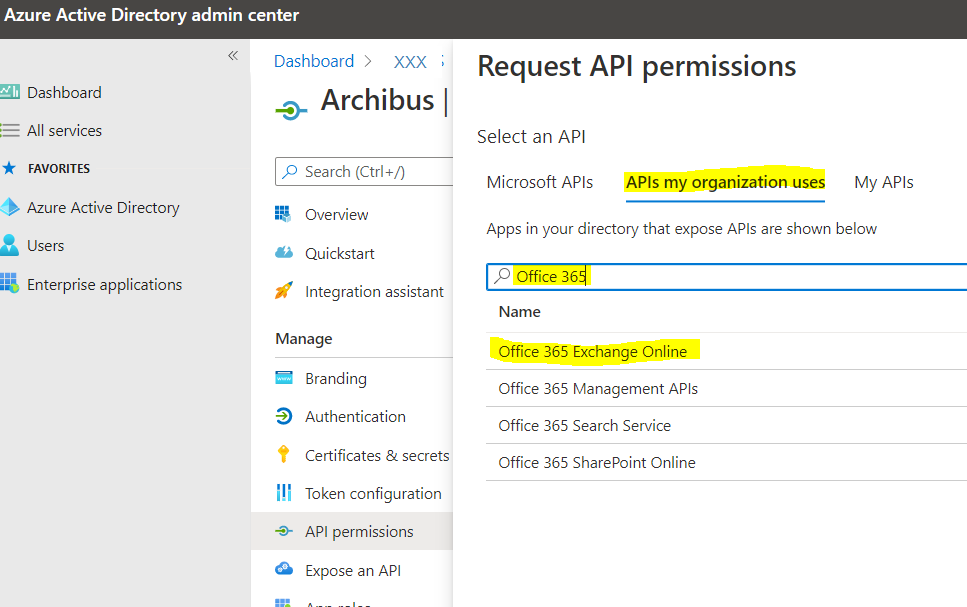Screen dimensions: 967x607
Task: Switch to the Microsoft APIs tab
Action: click(540, 182)
